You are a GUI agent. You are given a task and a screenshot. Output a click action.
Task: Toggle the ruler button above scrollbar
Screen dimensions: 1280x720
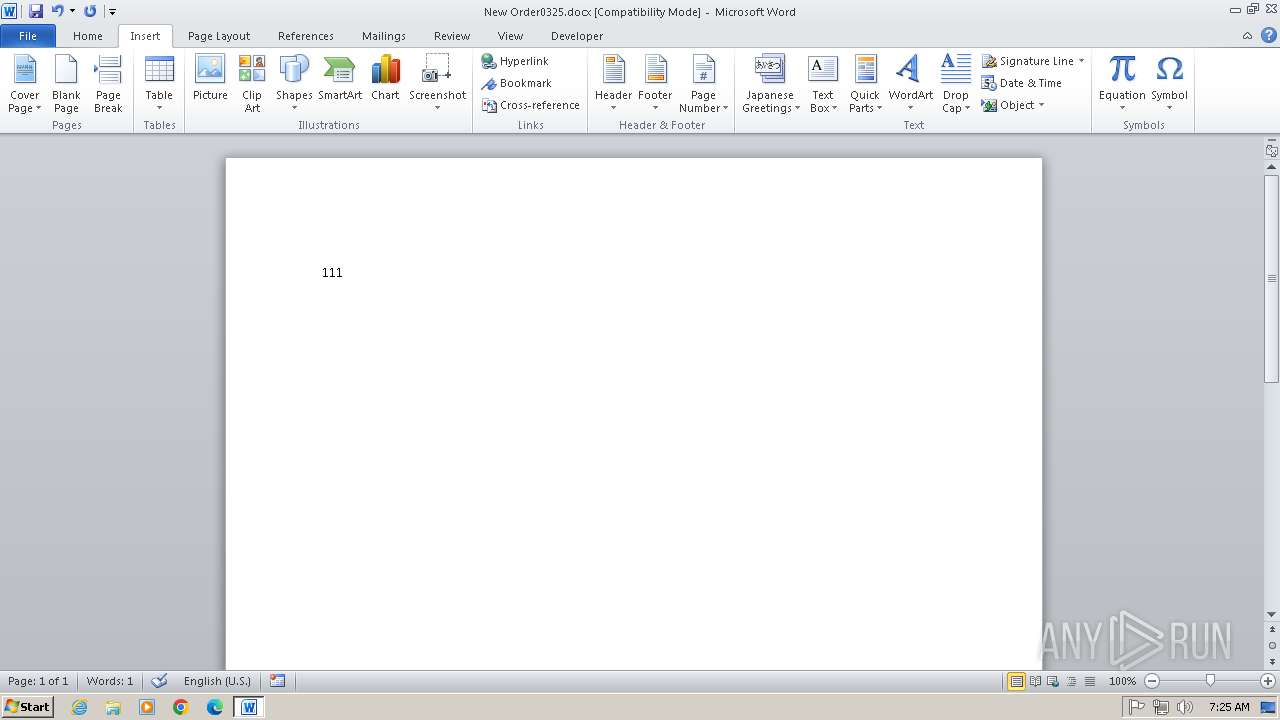(x=1271, y=151)
